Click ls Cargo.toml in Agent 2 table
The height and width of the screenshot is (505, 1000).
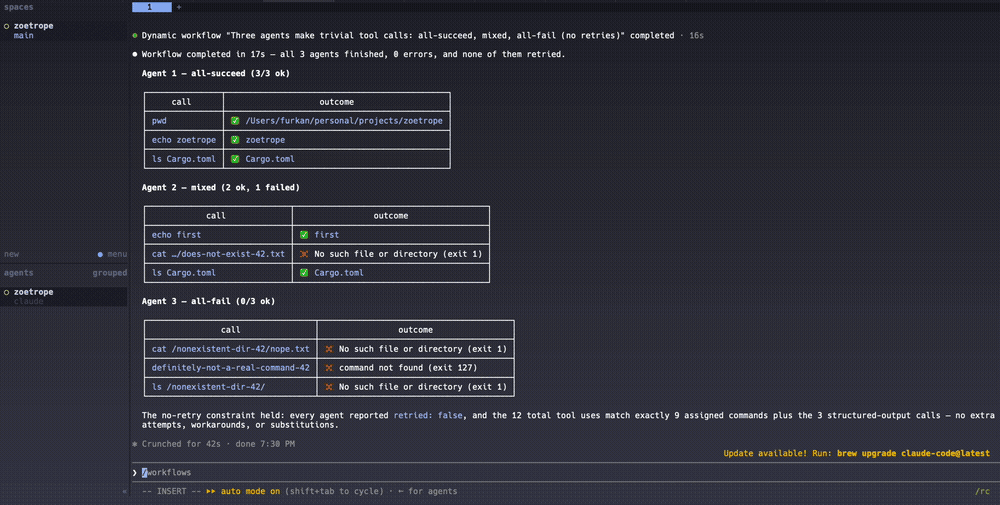[218, 272]
